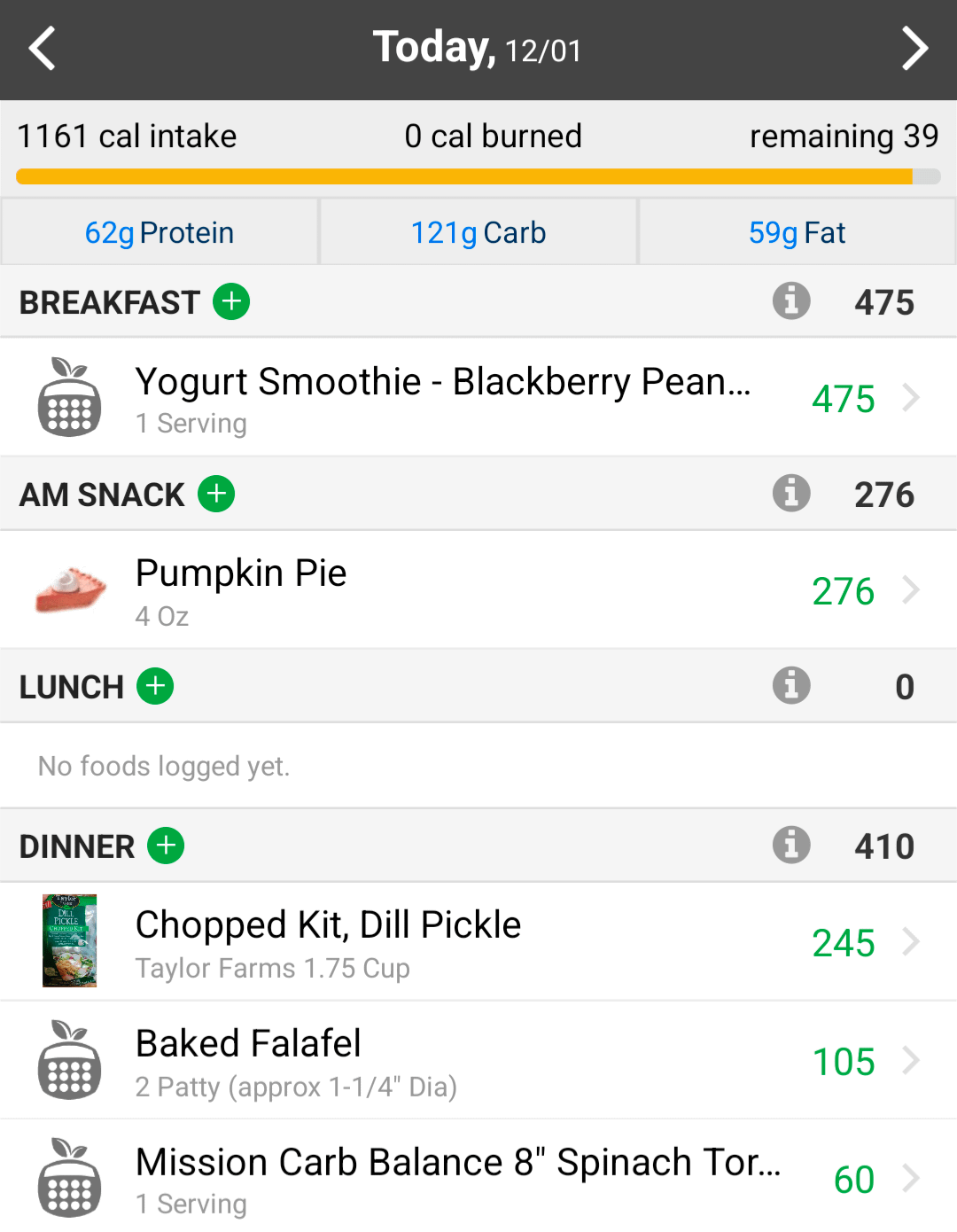This screenshot has width=957, height=1232.
Task: Open the Dill Pickle kit thumbnail
Action: click(69, 940)
